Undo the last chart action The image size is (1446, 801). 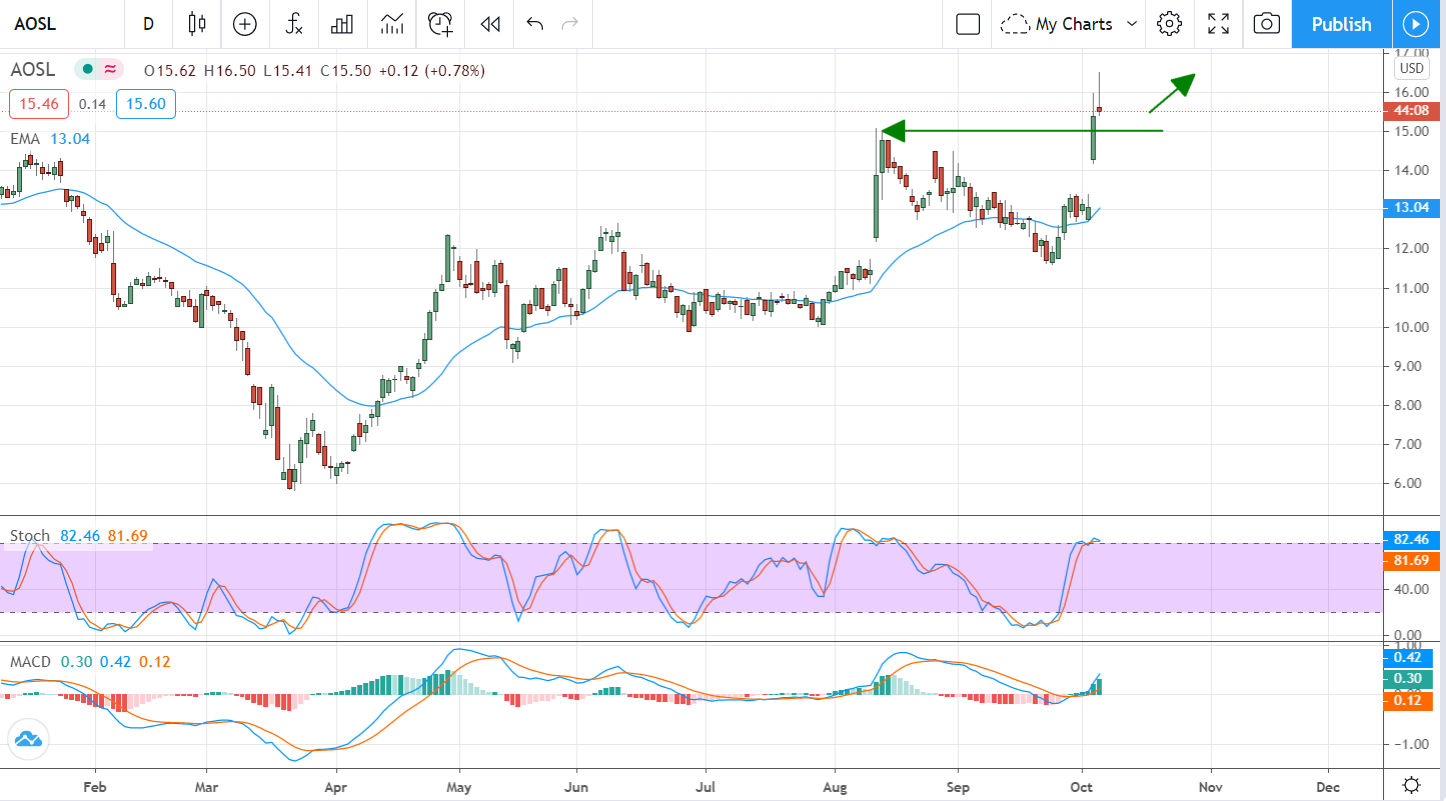534,24
